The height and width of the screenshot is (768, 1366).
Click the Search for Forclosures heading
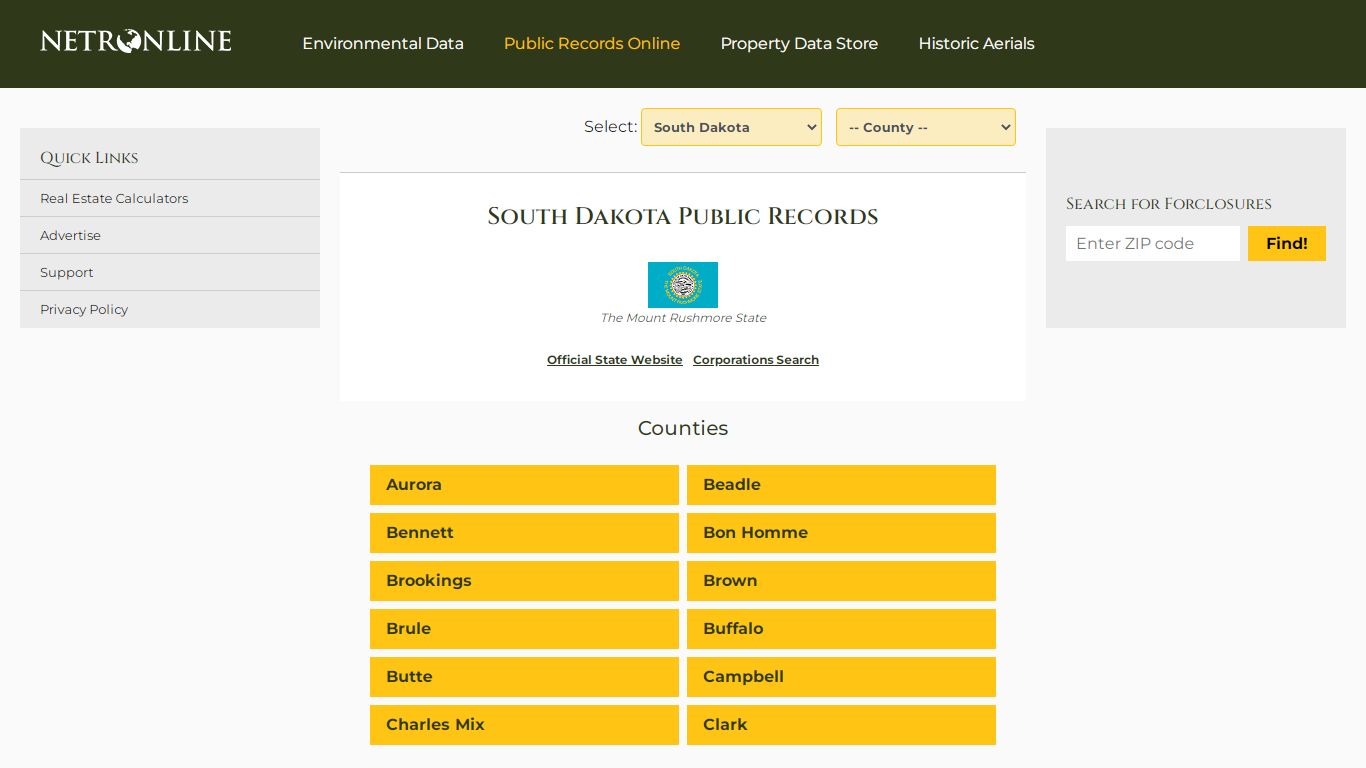point(1169,204)
